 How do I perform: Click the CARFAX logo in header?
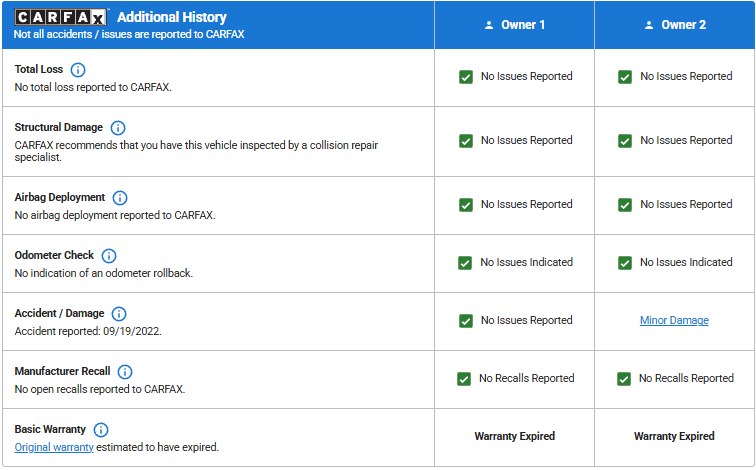(61, 17)
